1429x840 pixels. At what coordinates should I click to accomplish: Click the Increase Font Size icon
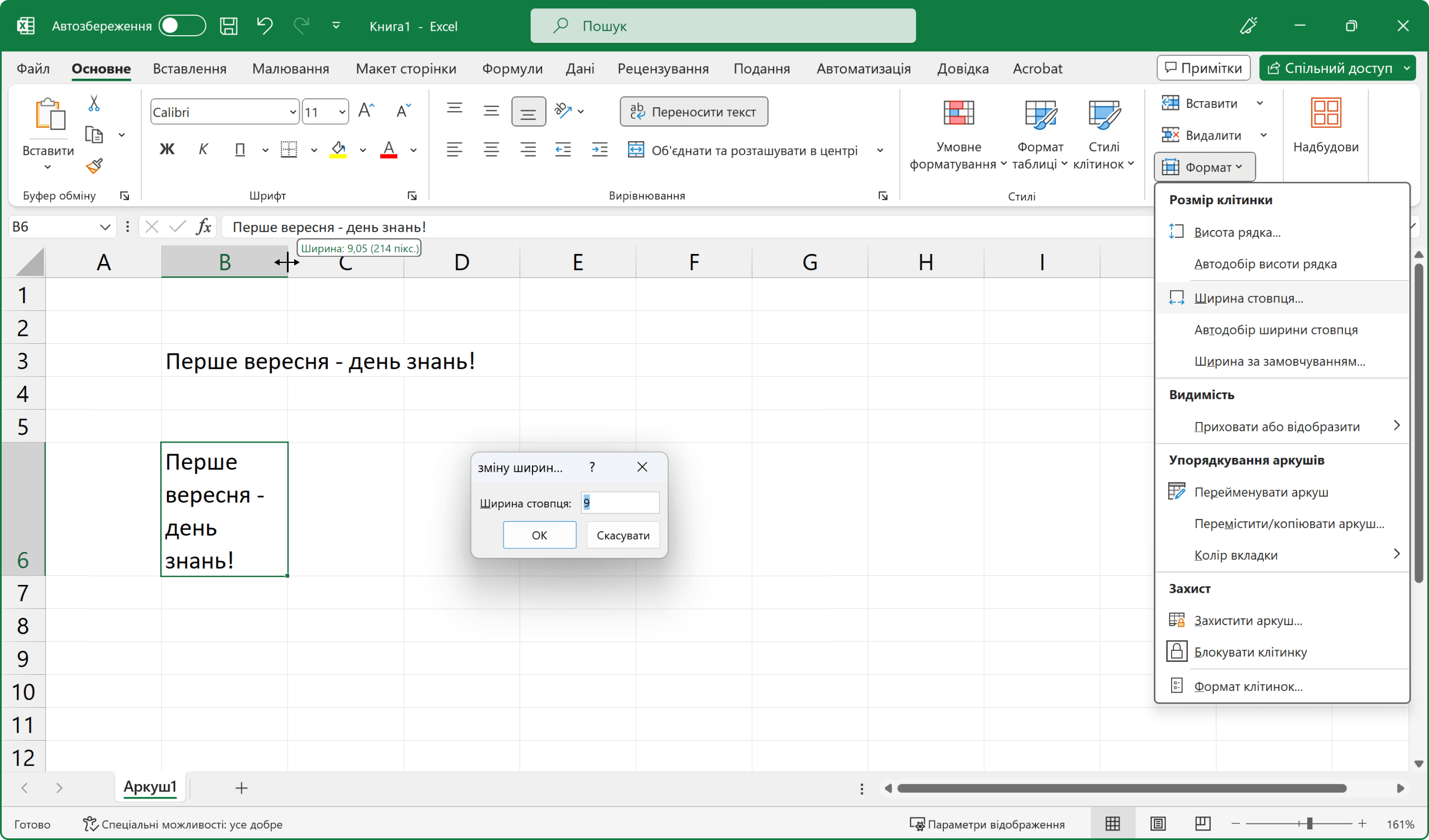366,111
